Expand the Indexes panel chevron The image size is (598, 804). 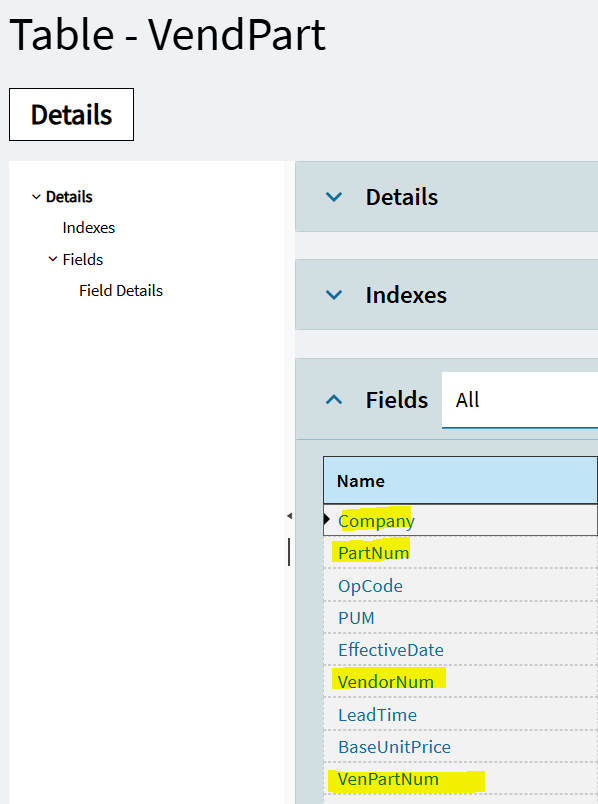(334, 295)
